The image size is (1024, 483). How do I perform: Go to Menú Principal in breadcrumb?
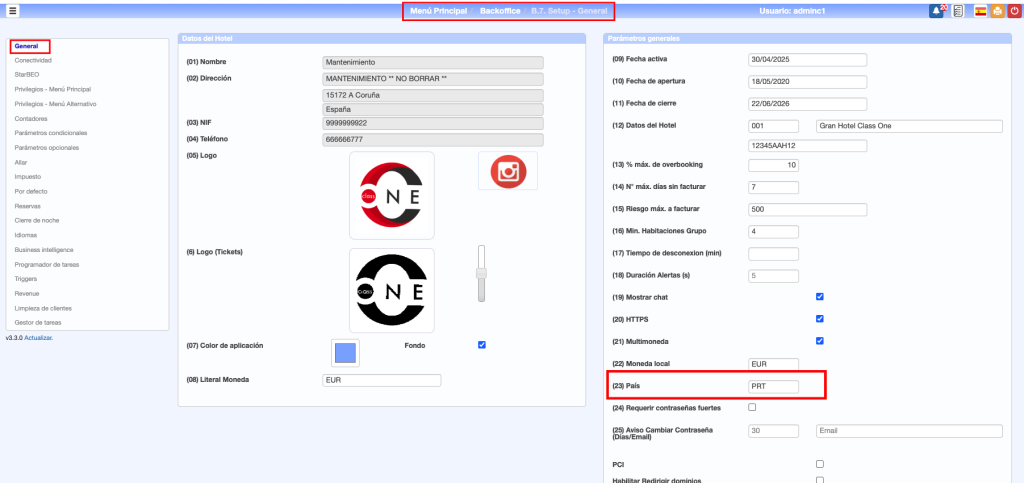point(438,11)
